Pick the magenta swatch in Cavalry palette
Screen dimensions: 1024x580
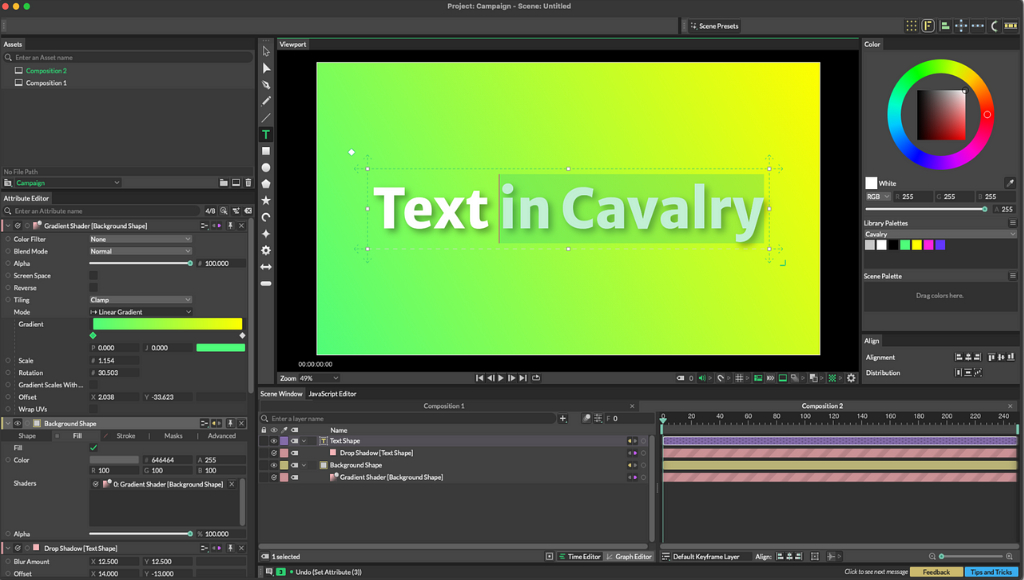click(928, 245)
